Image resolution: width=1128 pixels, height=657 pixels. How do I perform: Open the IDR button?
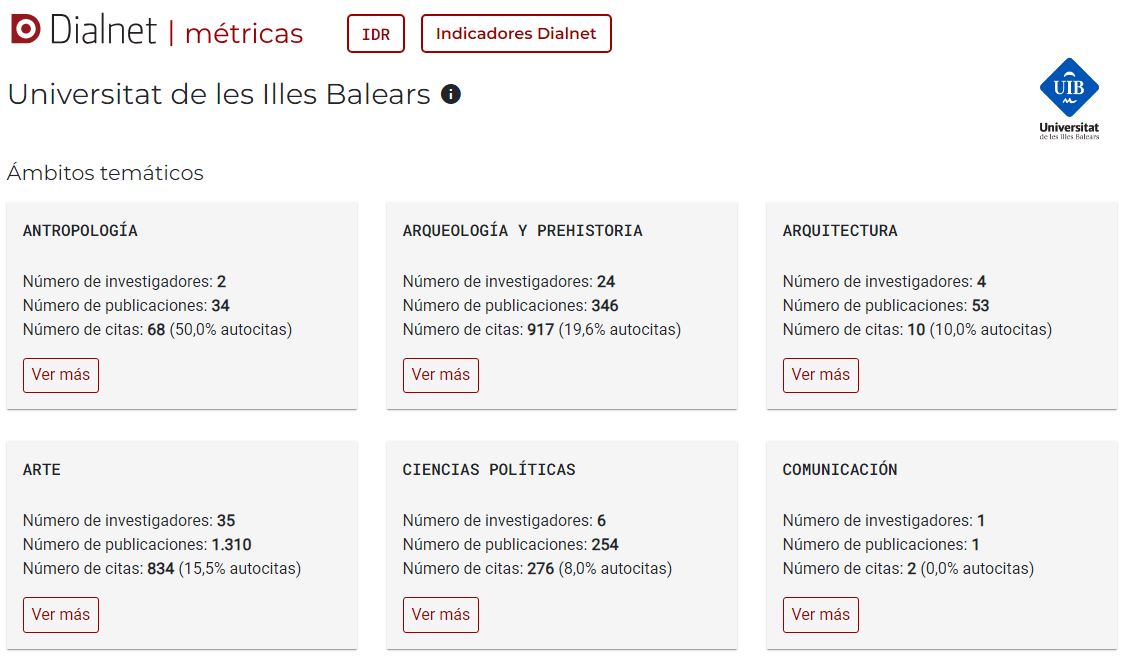[x=376, y=34]
